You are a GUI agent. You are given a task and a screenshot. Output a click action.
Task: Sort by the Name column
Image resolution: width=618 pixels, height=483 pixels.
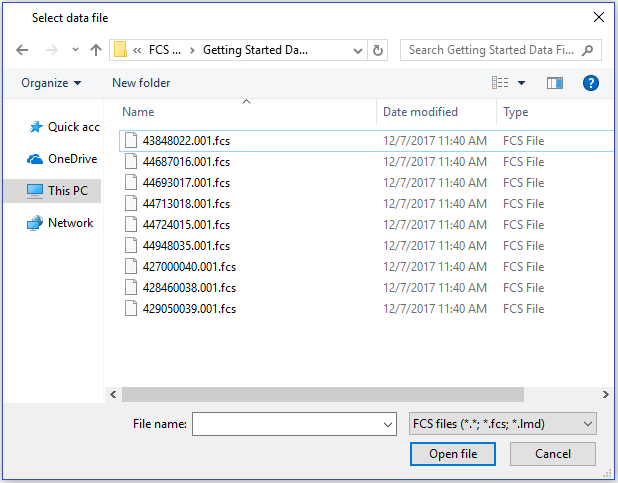[138, 112]
